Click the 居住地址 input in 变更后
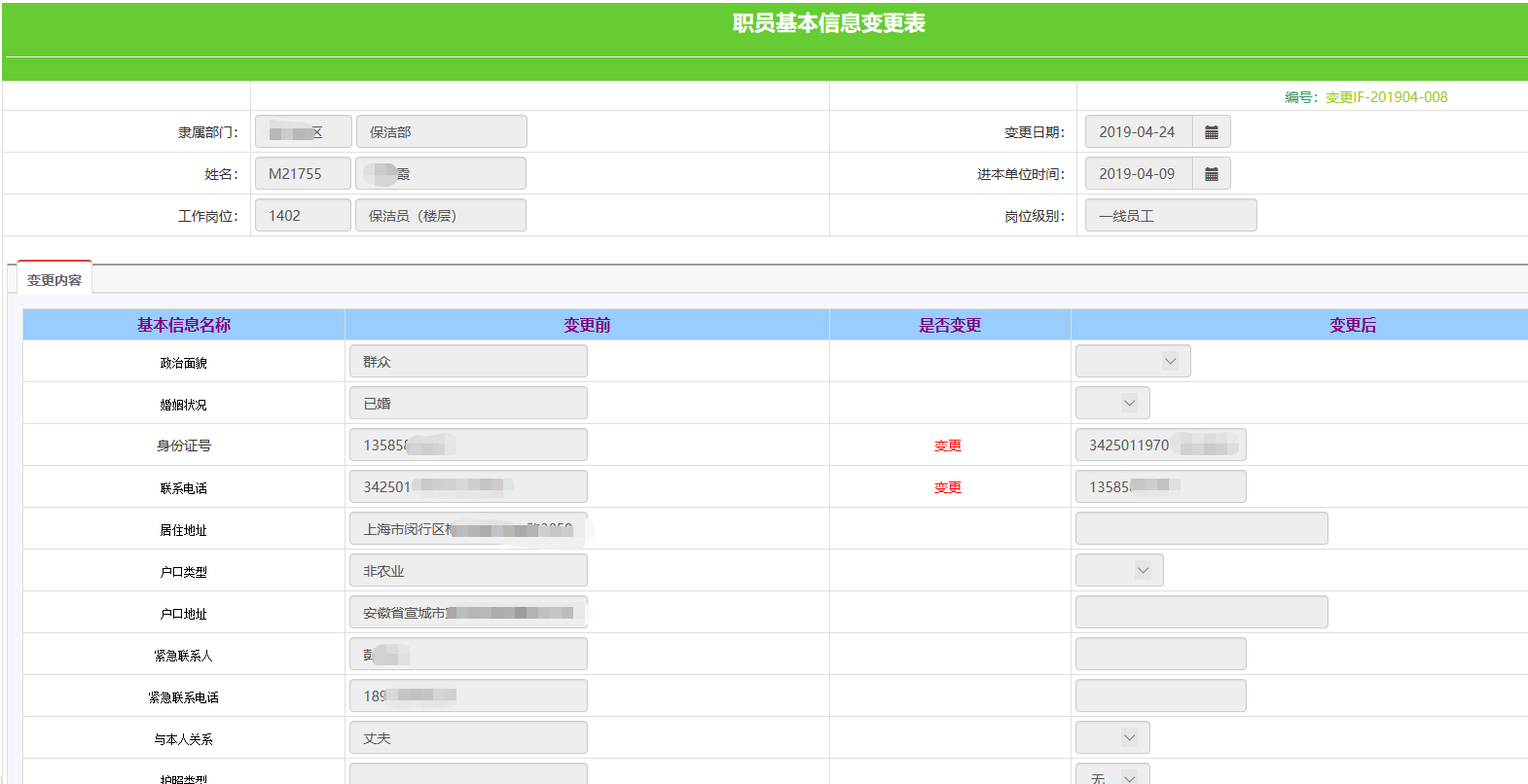Screen dimensions: 1528x784 pos(1201,529)
